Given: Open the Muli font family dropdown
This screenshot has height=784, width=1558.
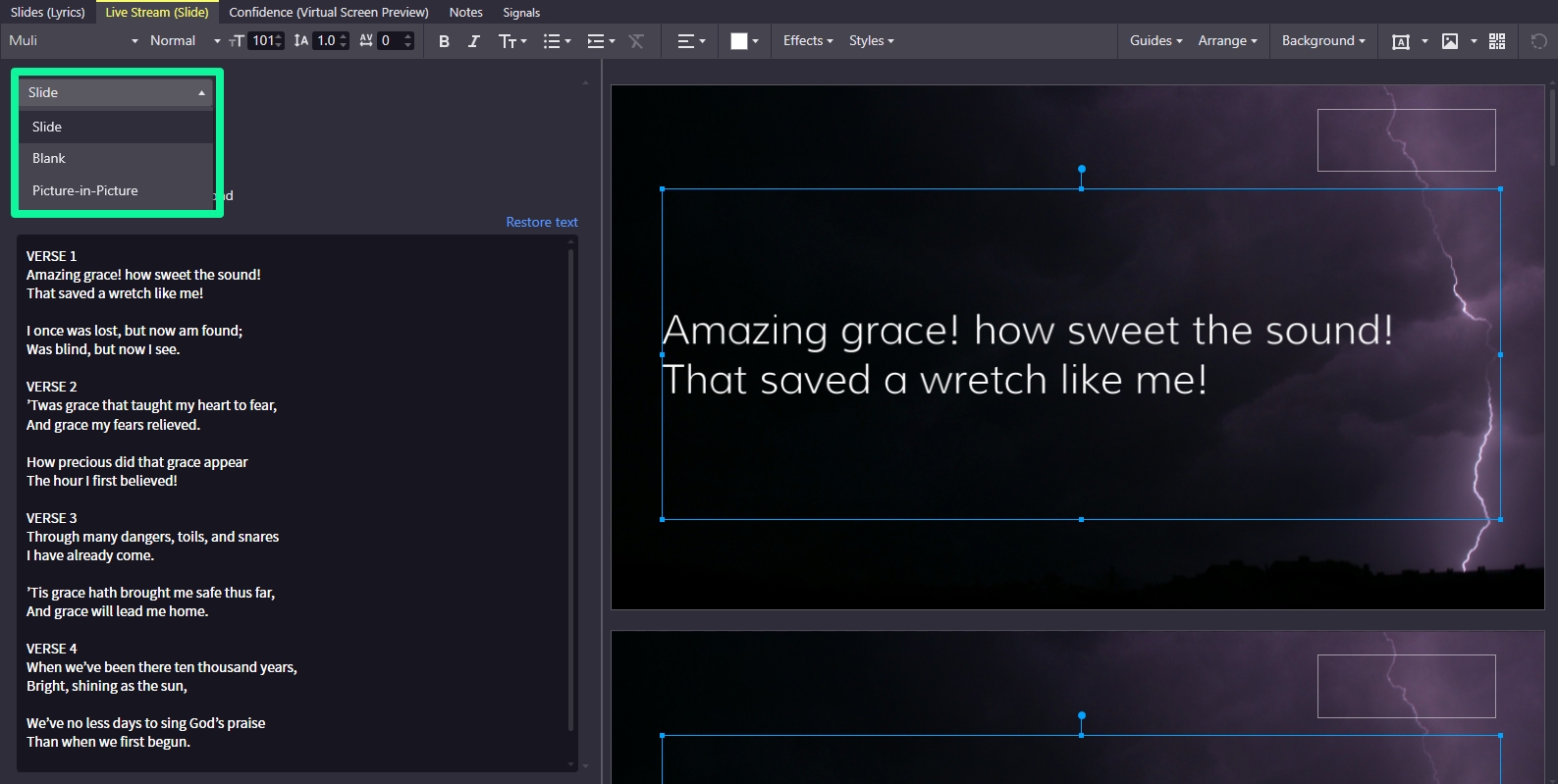Looking at the screenshot, I should coord(74,40).
